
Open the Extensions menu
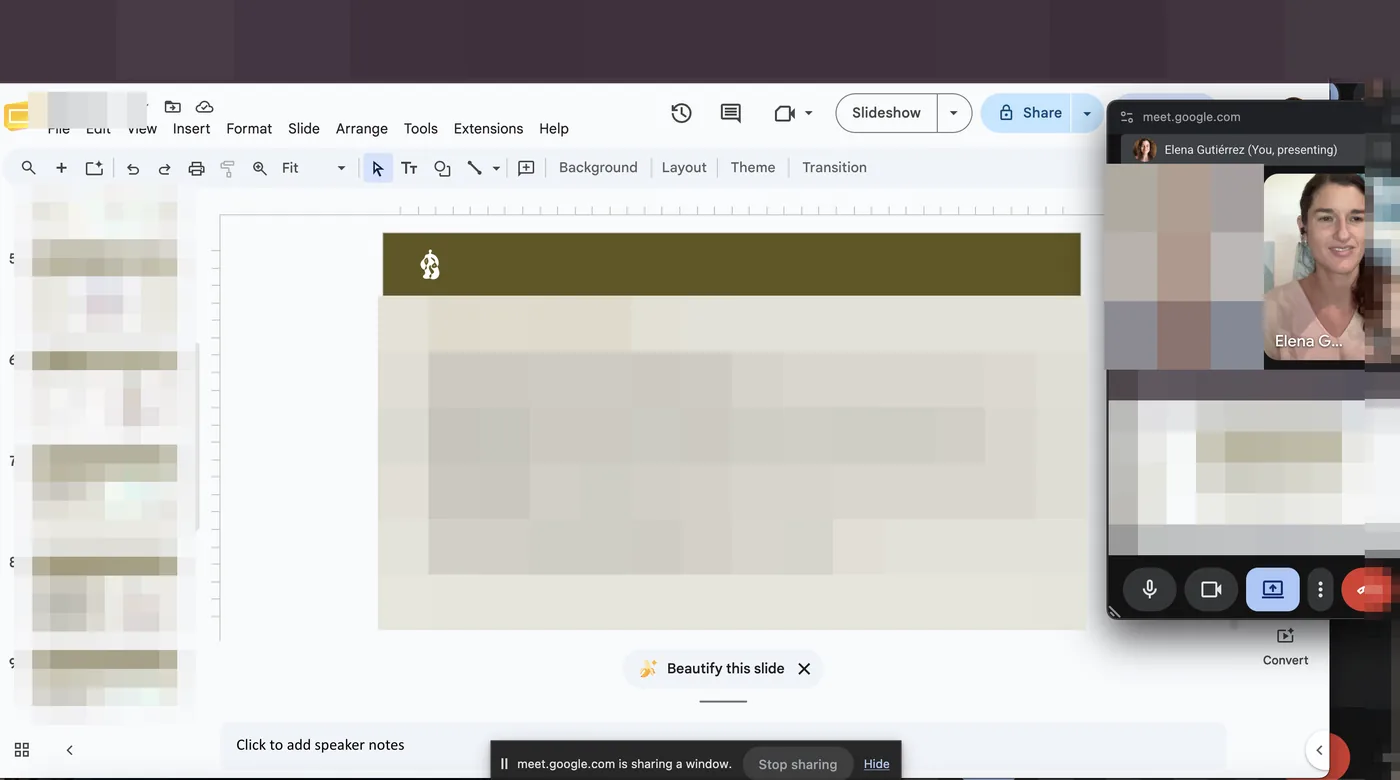[488, 129]
